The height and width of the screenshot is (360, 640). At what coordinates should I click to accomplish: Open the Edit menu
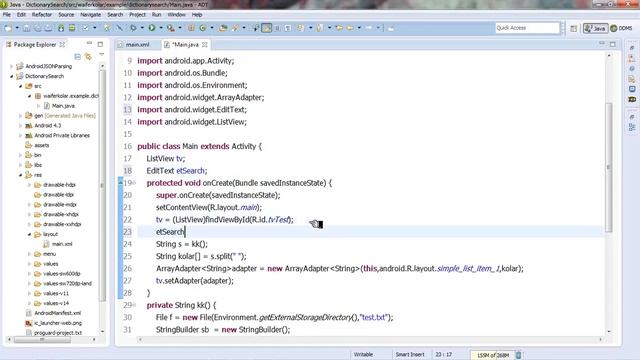pyautogui.click(x=21, y=15)
